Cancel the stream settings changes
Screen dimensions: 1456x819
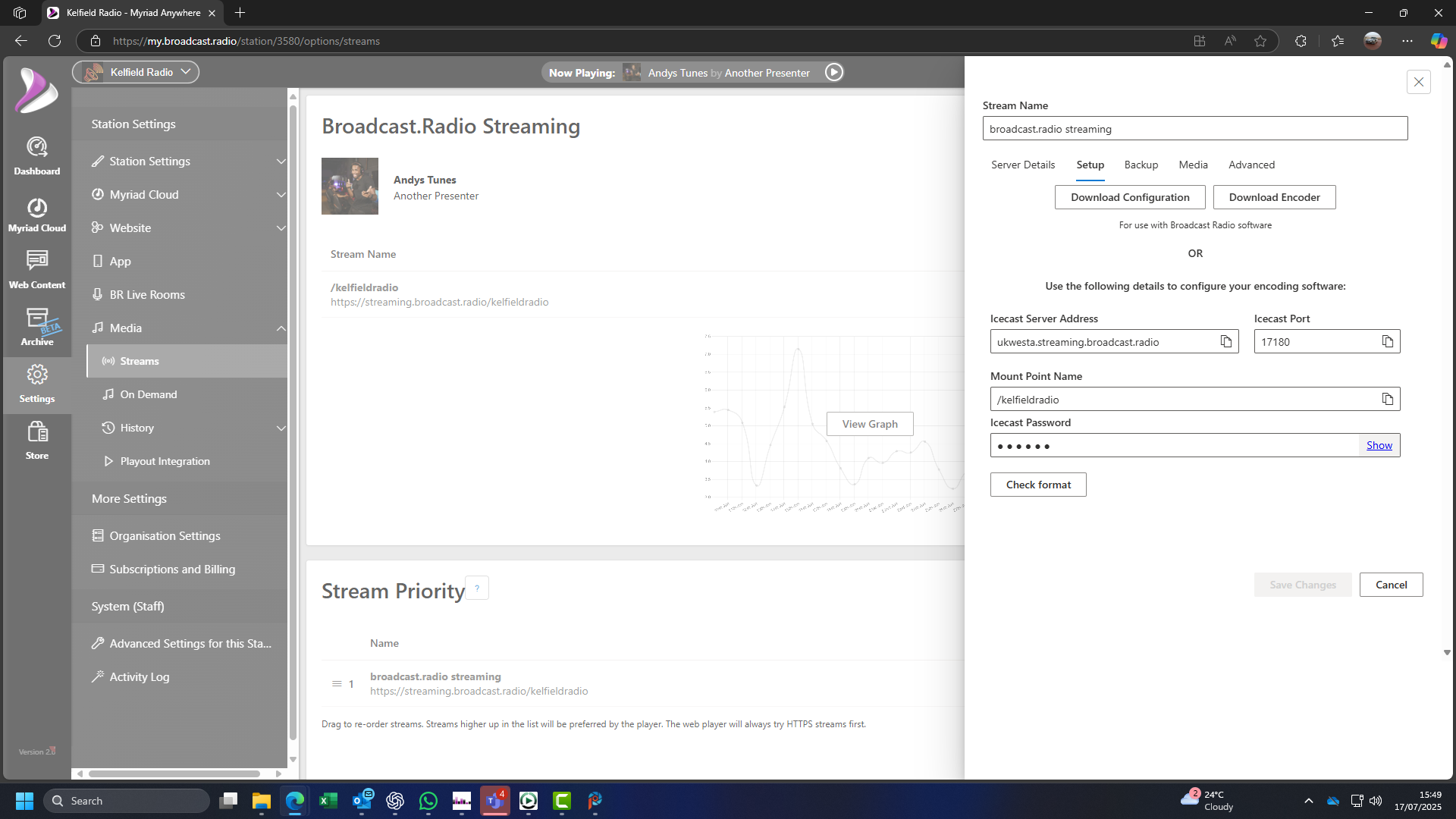coord(1391,585)
